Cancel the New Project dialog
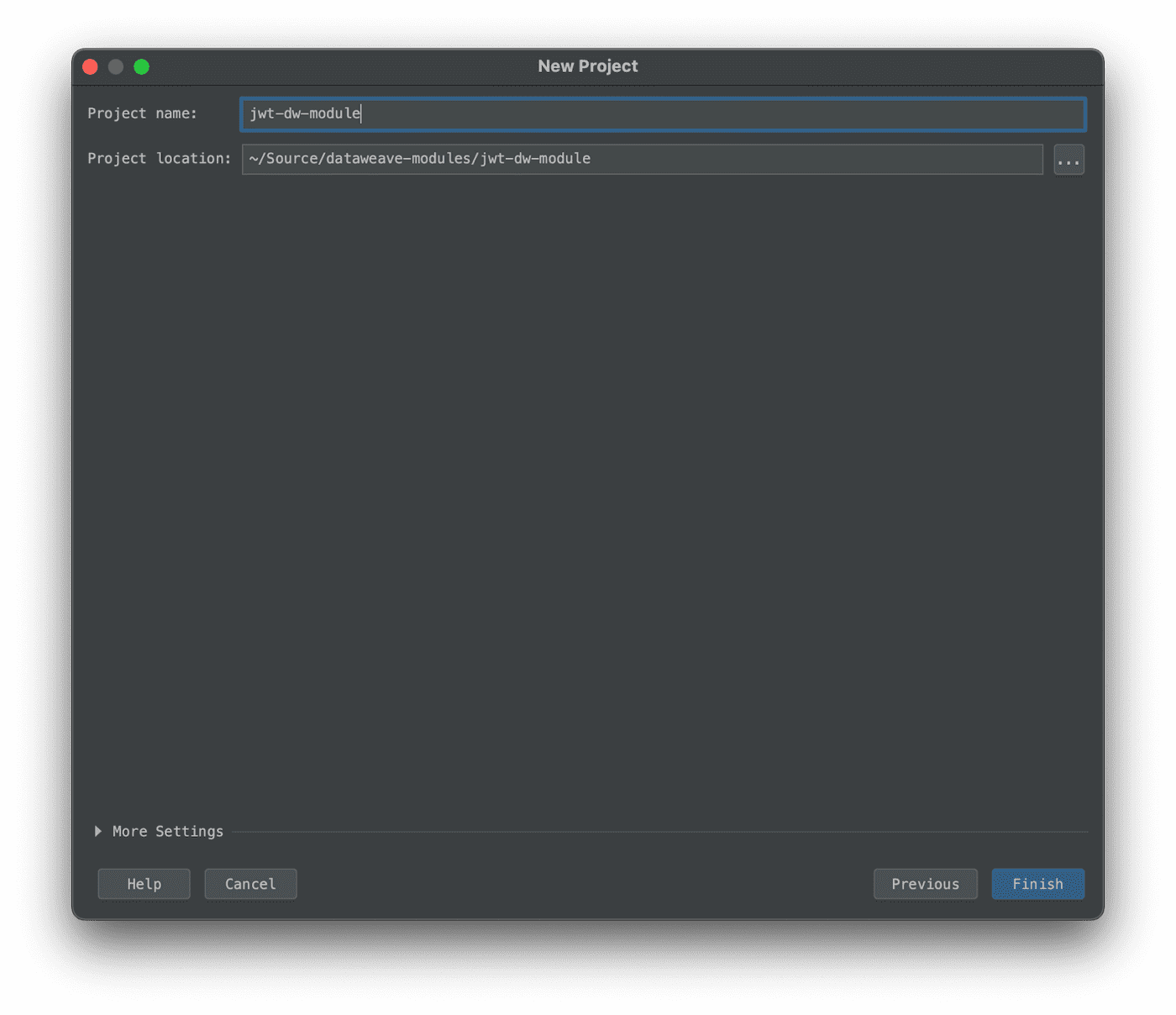This screenshot has width=1176, height=1015. [250, 883]
